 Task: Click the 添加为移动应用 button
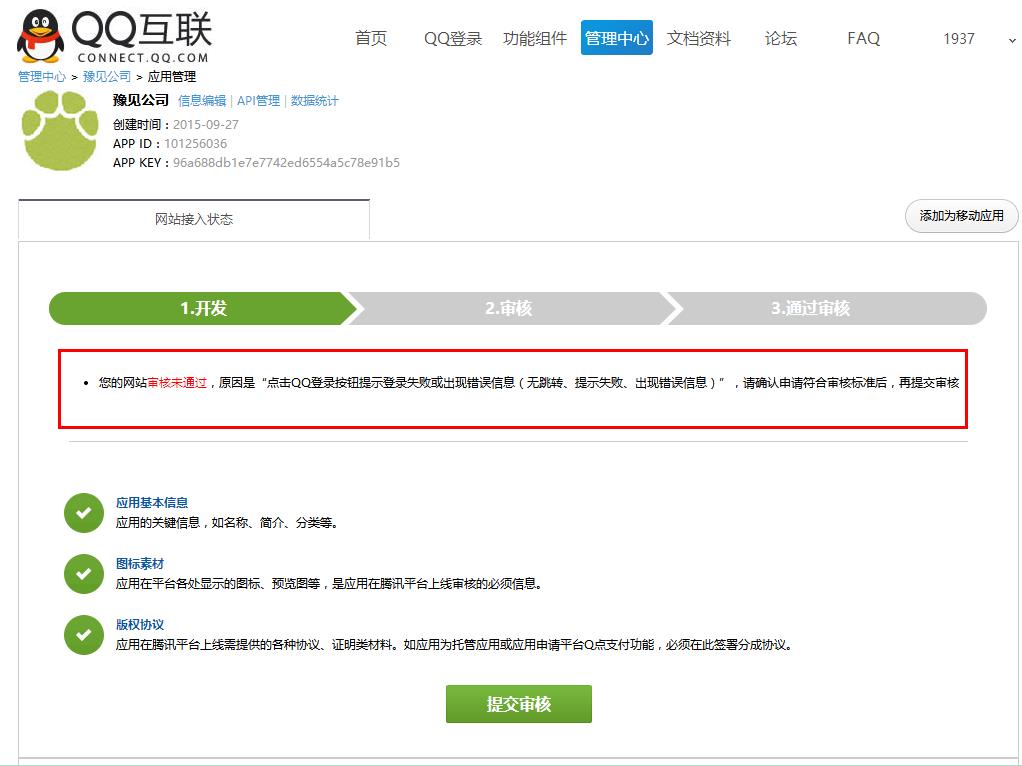click(959, 216)
